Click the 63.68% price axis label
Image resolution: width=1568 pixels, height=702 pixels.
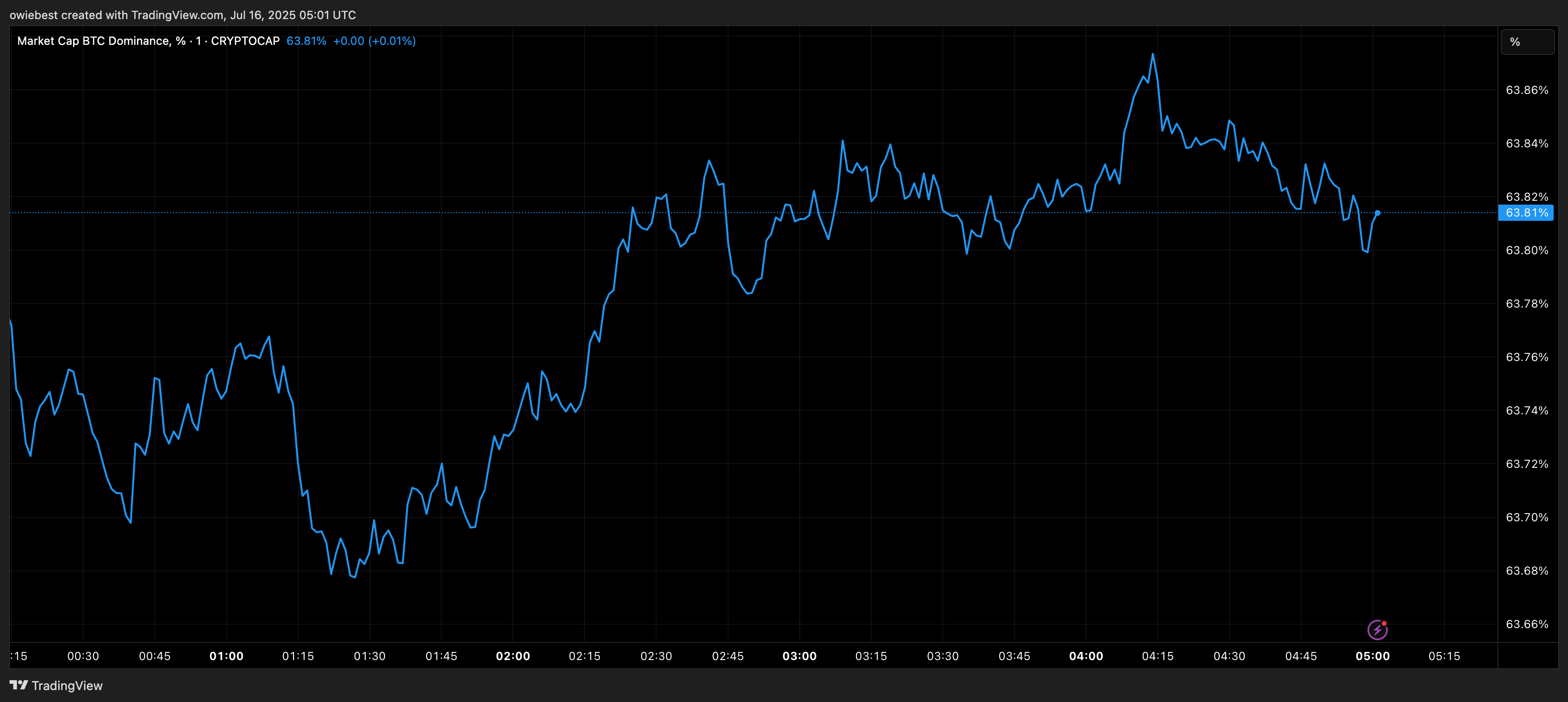[1526, 570]
